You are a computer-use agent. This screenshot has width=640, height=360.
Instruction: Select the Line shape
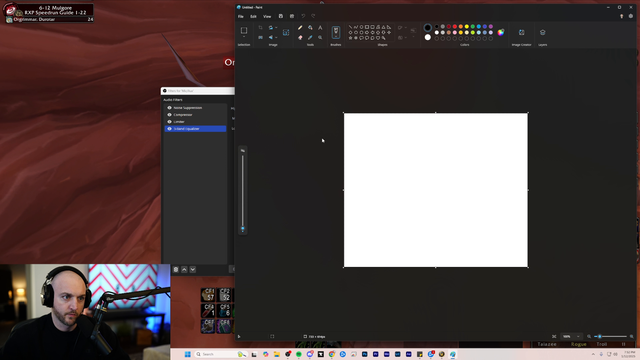350,27
